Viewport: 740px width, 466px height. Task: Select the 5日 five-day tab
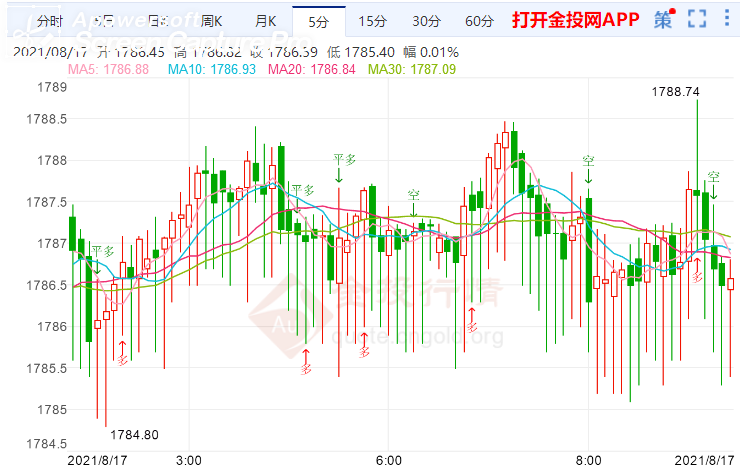[104, 21]
